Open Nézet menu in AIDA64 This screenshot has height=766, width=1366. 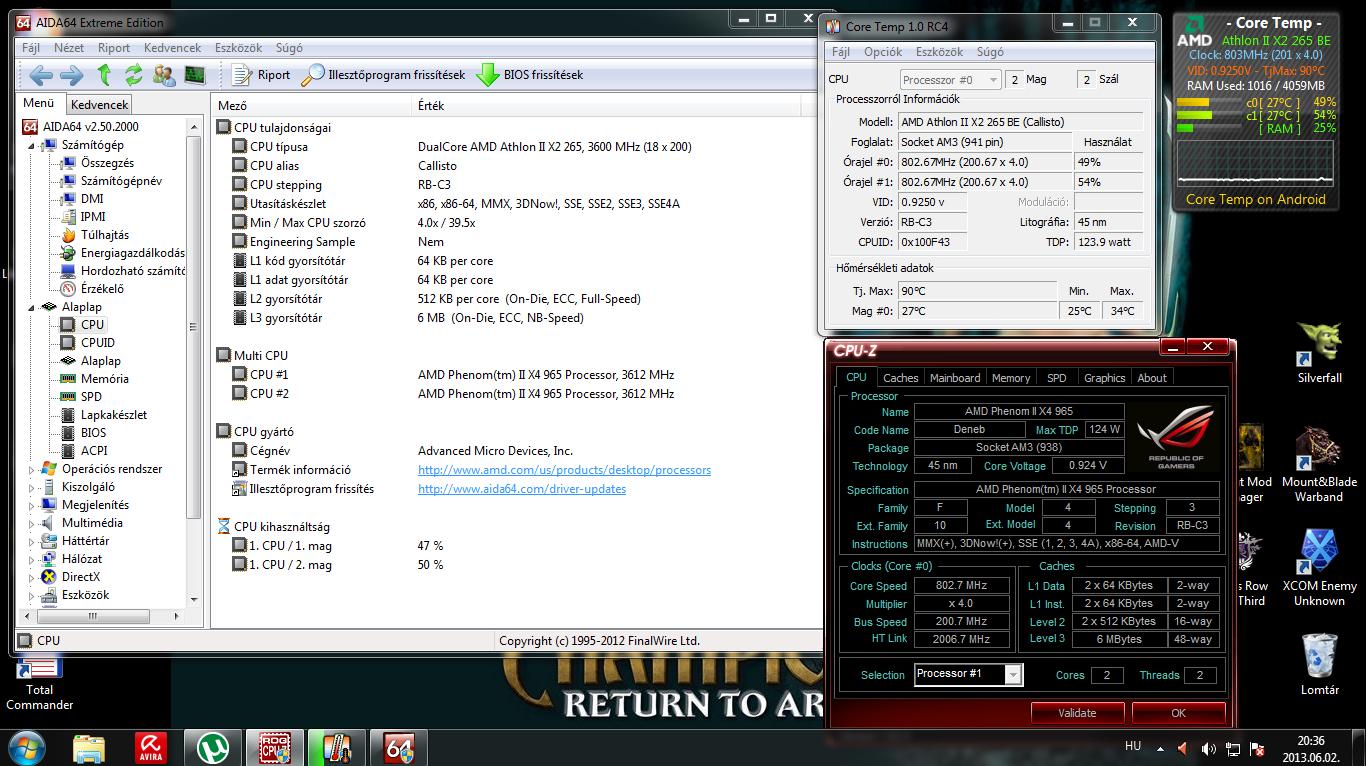tap(69, 48)
